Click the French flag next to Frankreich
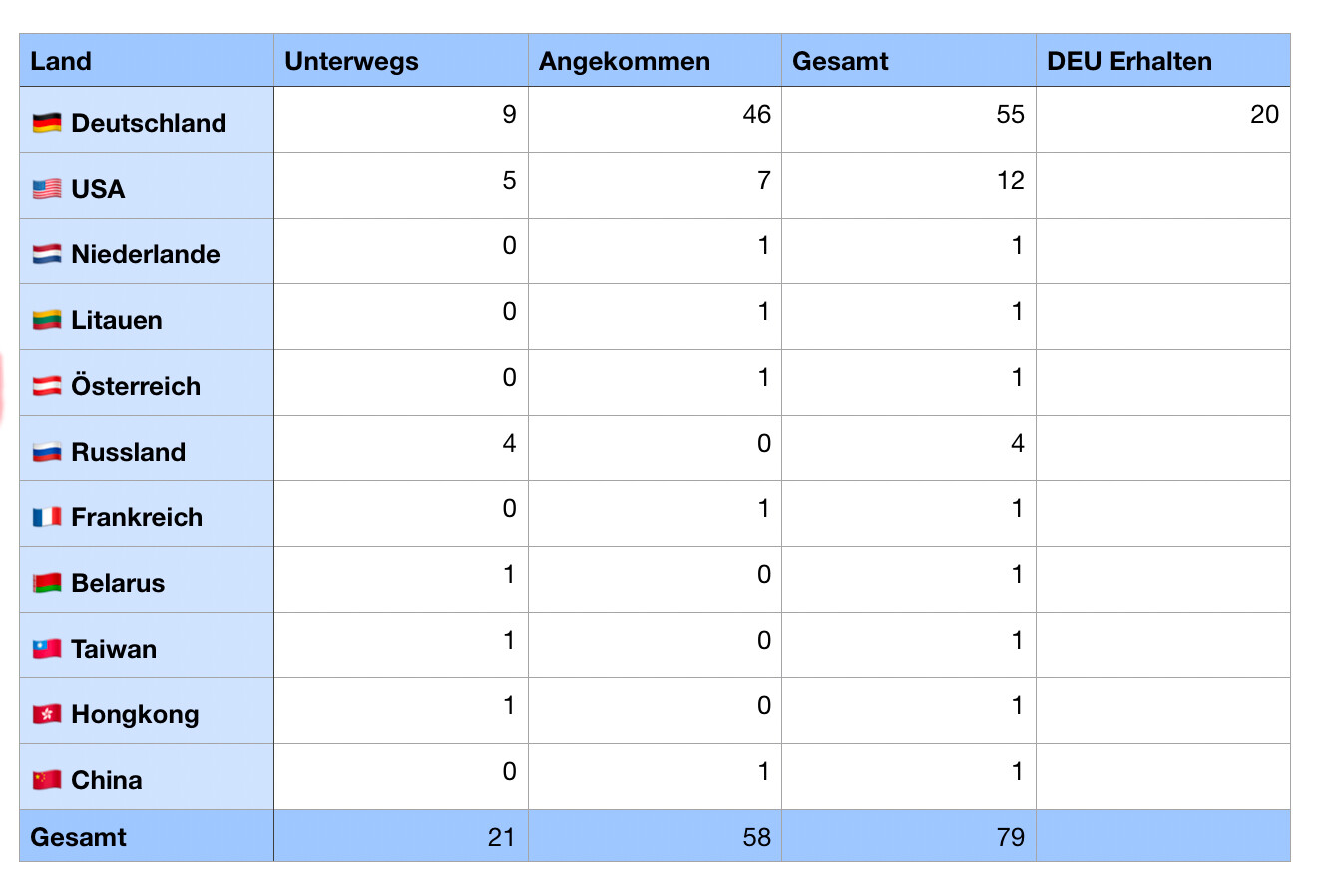This screenshot has width=1328, height=896. pyautogui.click(x=47, y=517)
